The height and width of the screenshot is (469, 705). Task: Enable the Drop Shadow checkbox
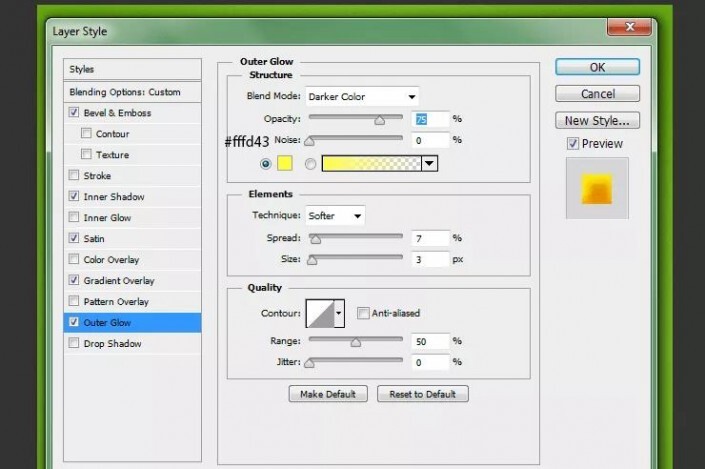[73, 343]
